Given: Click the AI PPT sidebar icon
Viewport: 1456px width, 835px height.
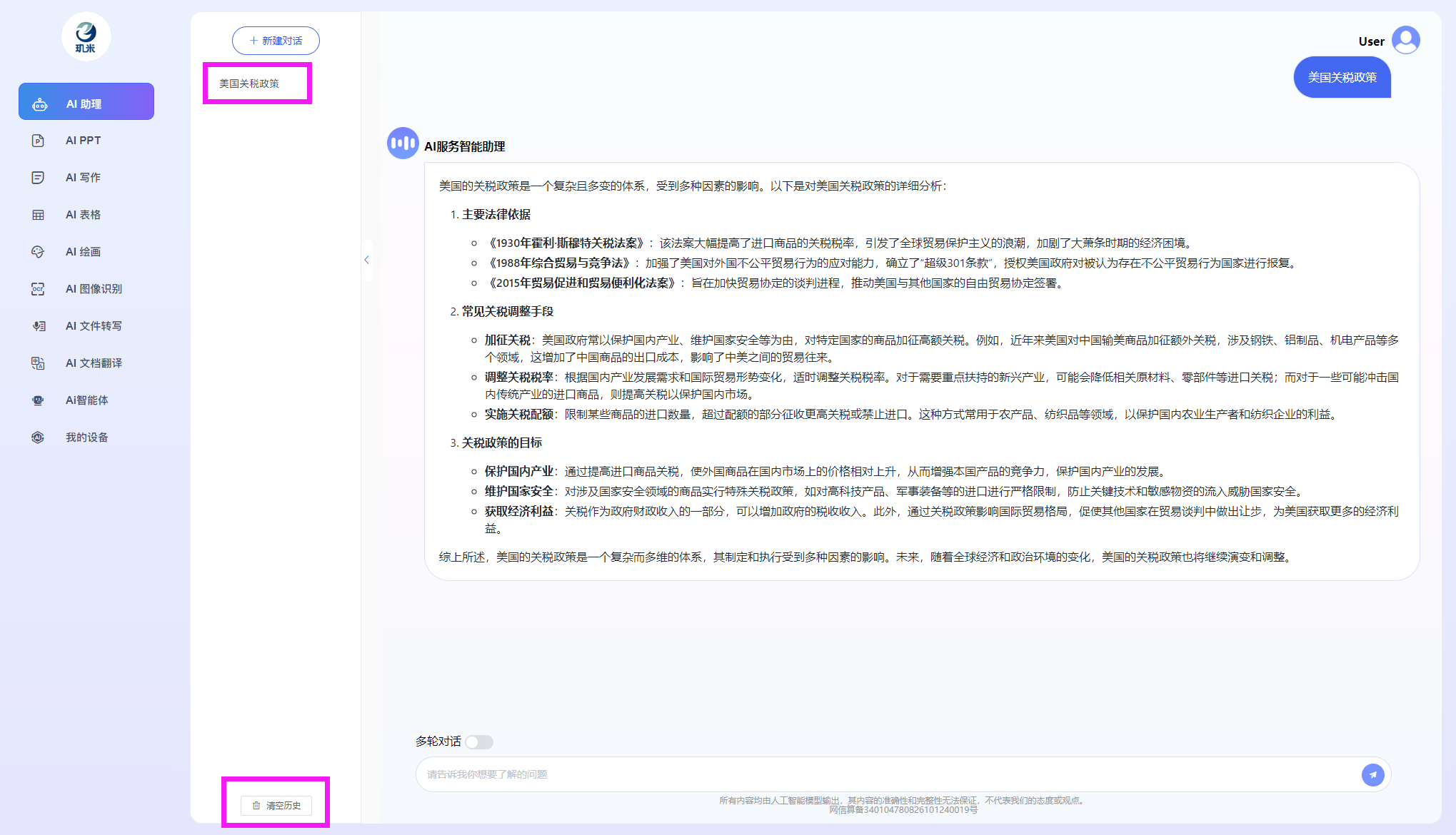Looking at the screenshot, I should [x=38, y=141].
